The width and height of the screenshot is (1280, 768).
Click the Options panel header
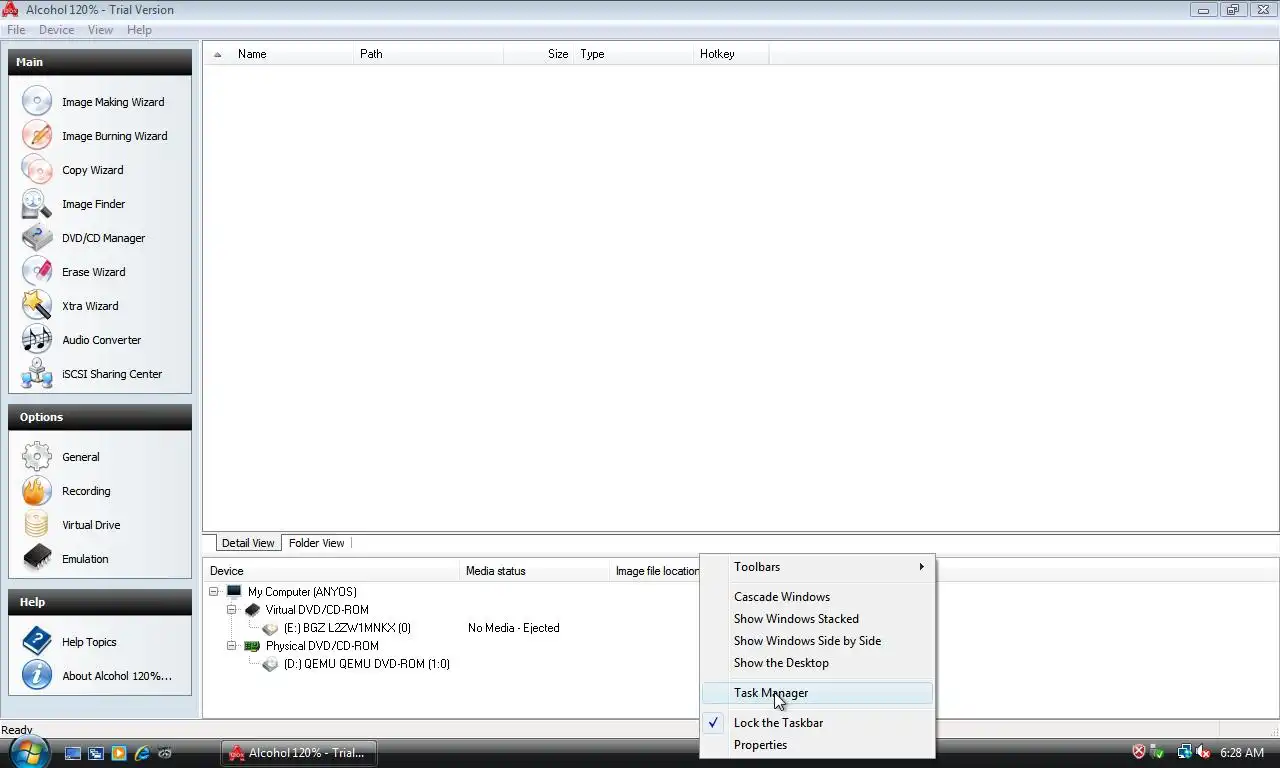[100, 417]
